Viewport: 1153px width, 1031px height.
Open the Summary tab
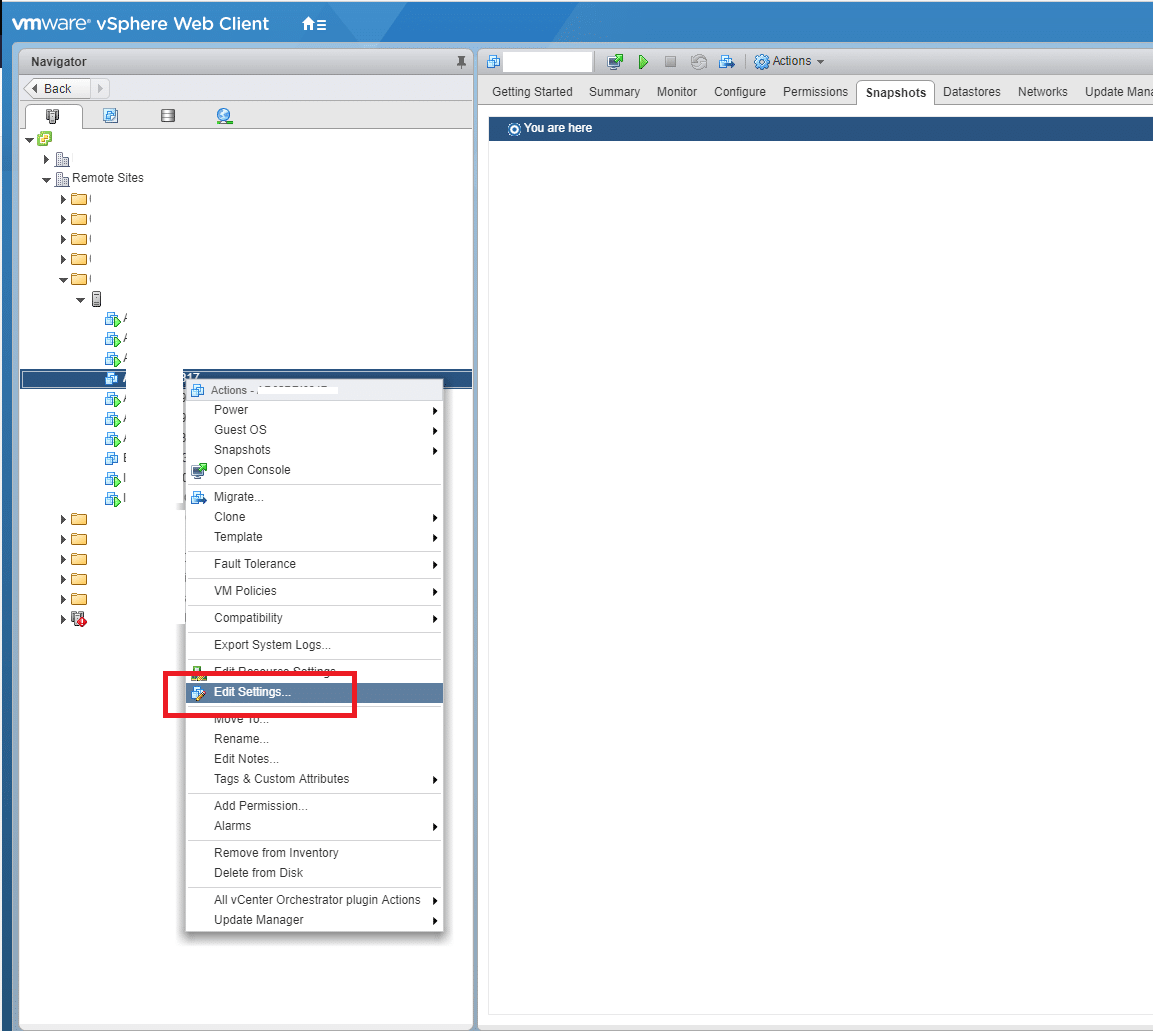click(614, 92)
